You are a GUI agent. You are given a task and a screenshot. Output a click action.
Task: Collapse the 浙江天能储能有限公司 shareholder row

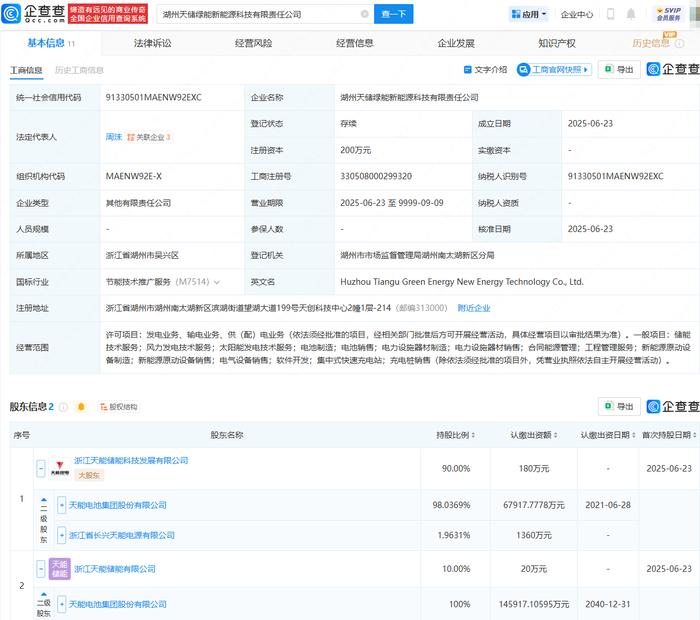pyautogui.click(x=41, y=569)
